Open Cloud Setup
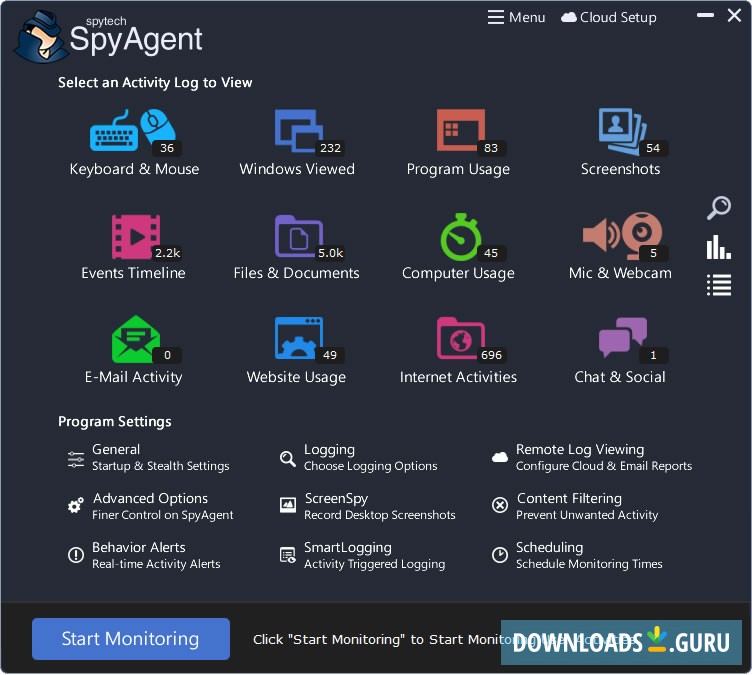752x675 pixels. [609, 17]
